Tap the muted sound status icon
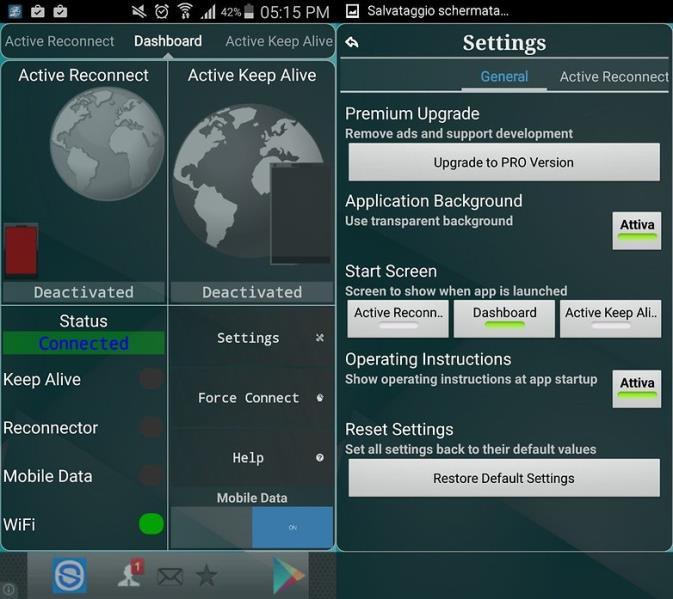Image resolution: width=673 pixels, height=599 pixels. click(139, 11)
